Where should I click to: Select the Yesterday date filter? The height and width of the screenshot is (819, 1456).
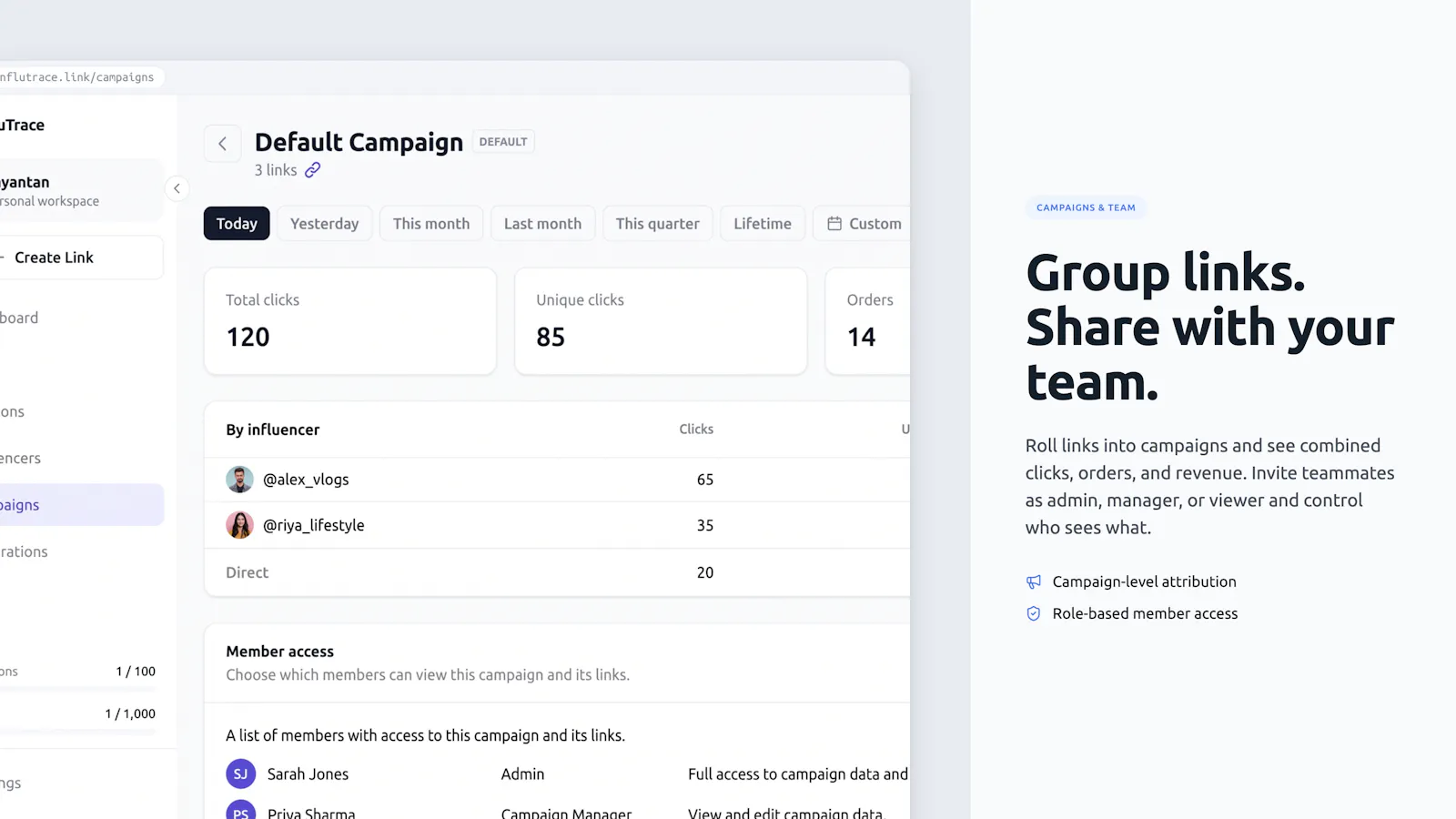click(324, 224)
